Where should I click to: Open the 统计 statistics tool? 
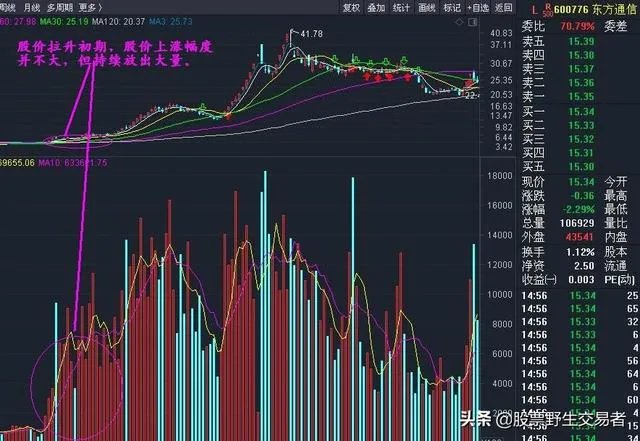pos(402,7)
